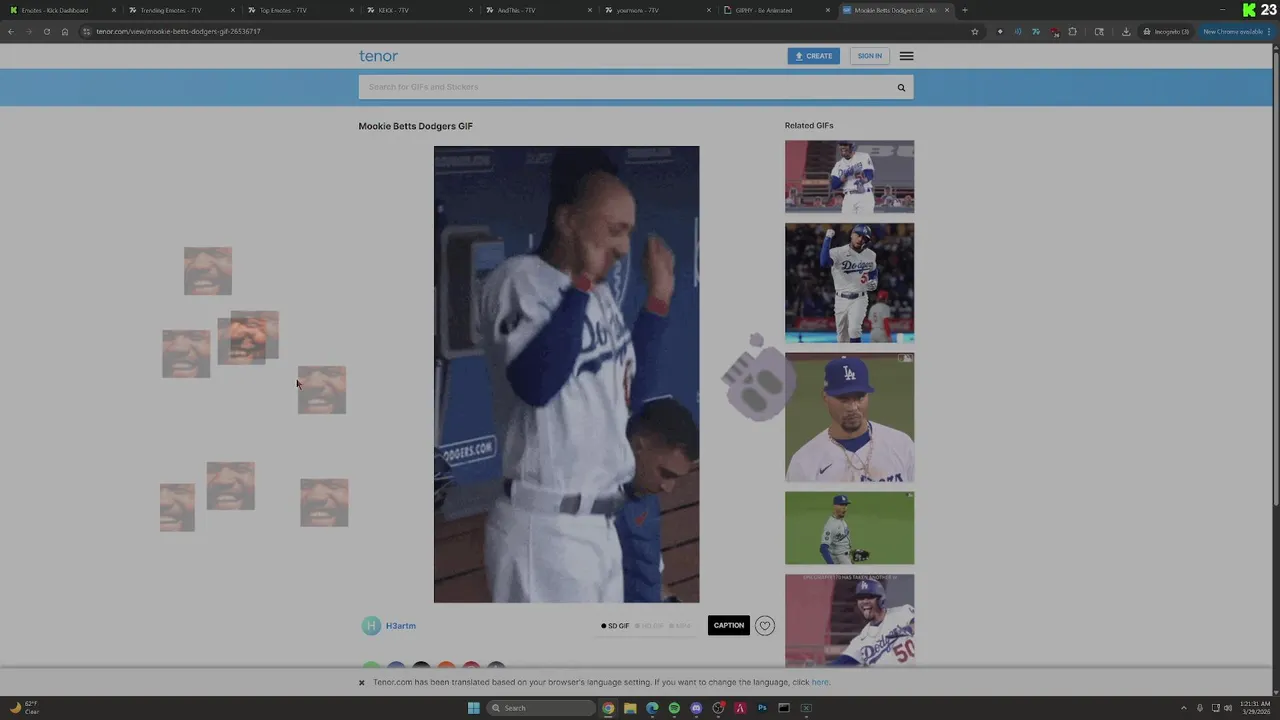
Task: Open the main Mookie Betts dugout GIF
Action: (566, 374)
